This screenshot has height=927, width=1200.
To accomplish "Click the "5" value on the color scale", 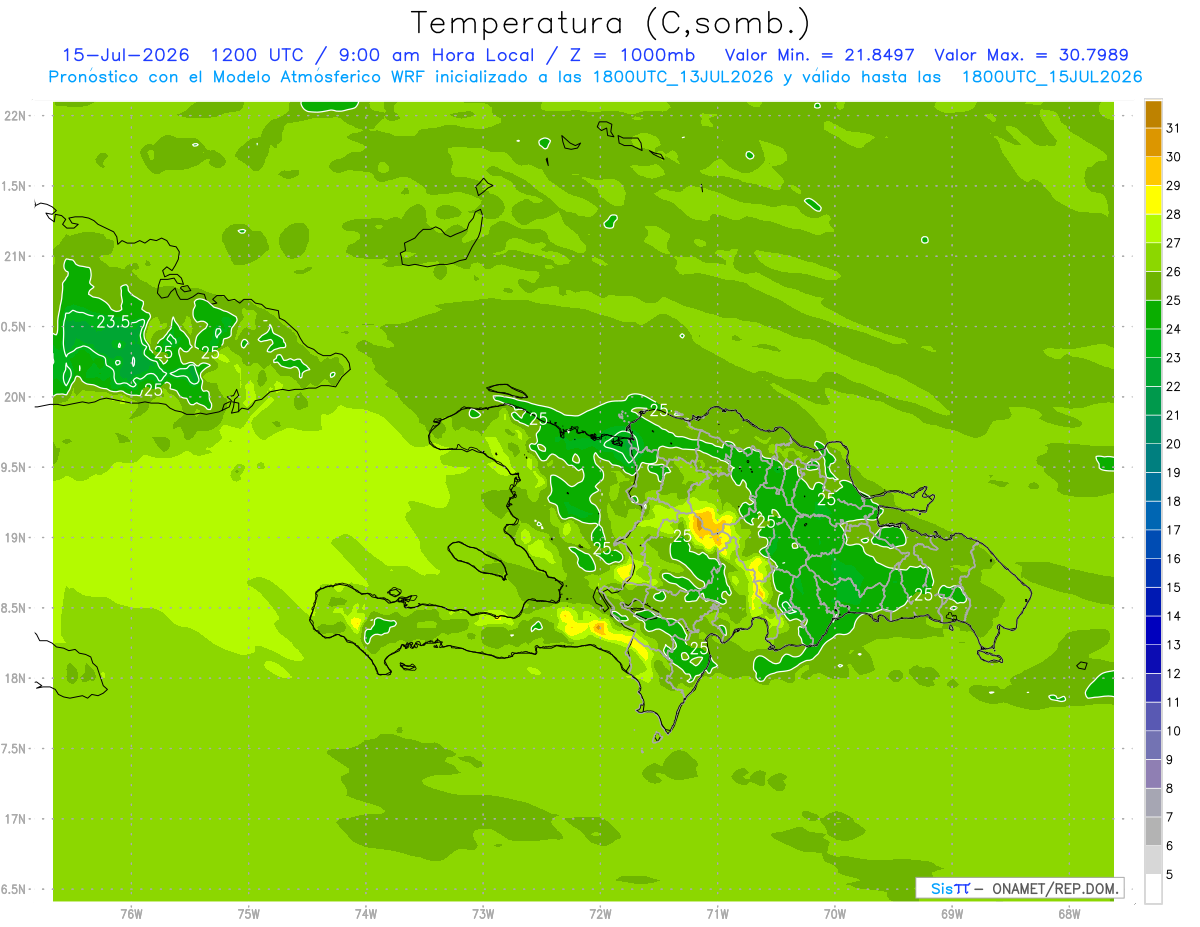I will [1170, 874].
